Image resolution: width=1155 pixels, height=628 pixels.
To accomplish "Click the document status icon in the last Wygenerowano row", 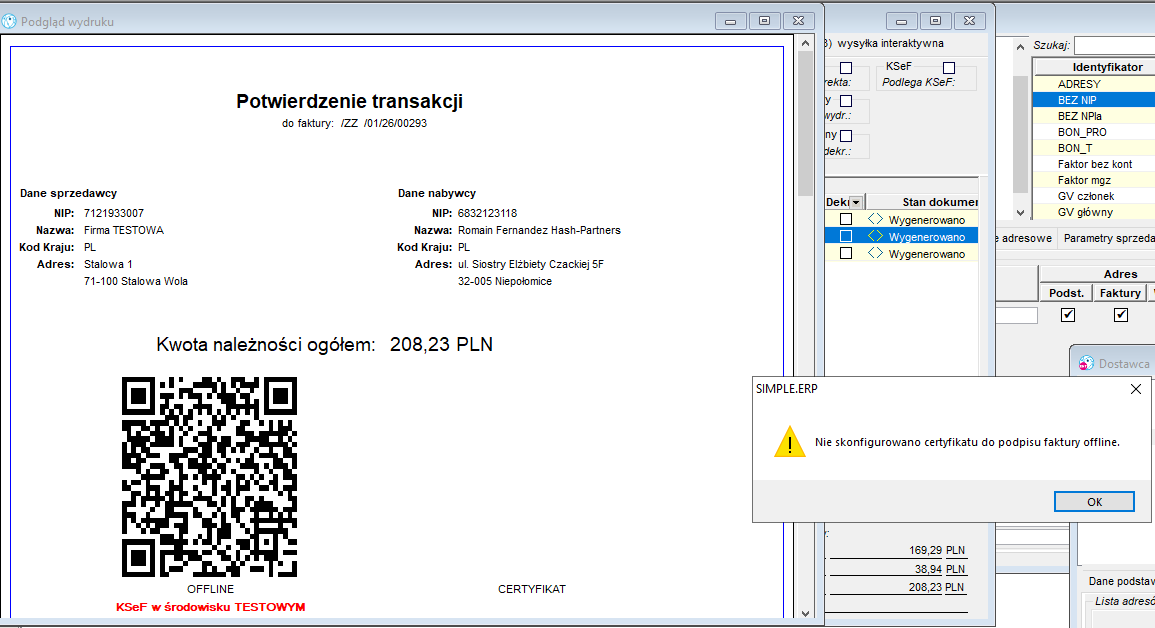I will (875, 253).
